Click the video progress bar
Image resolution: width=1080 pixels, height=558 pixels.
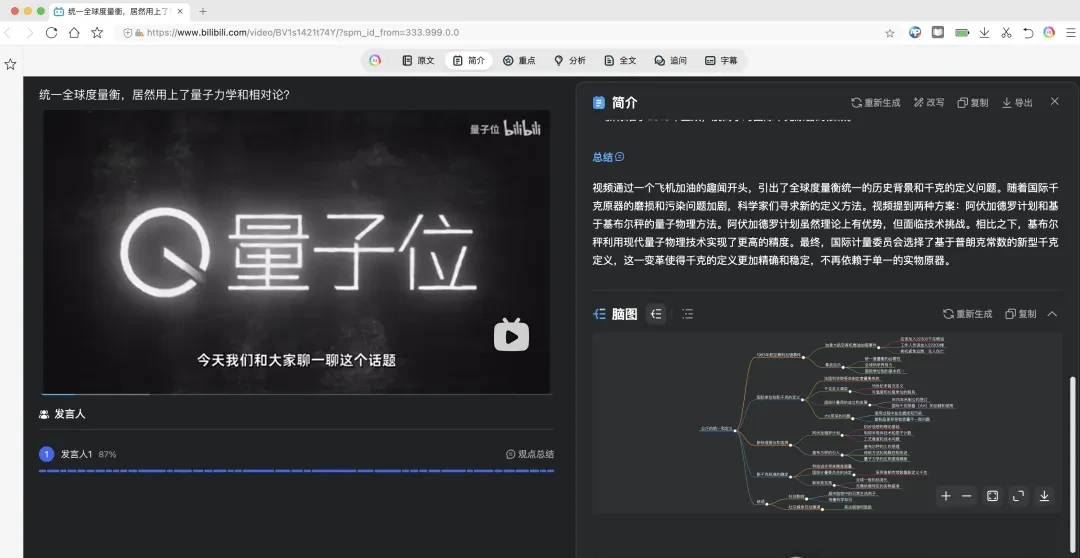click(296, 394)
